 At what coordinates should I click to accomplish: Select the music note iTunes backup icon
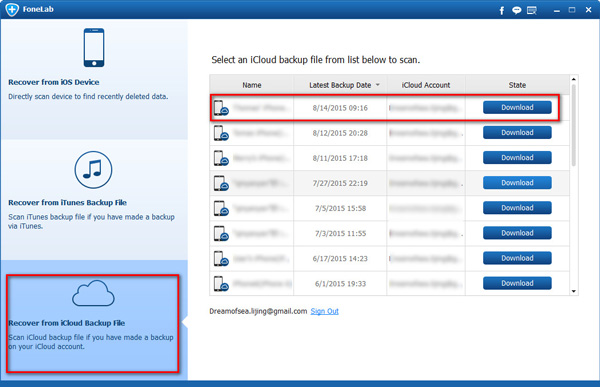(93, 170)
